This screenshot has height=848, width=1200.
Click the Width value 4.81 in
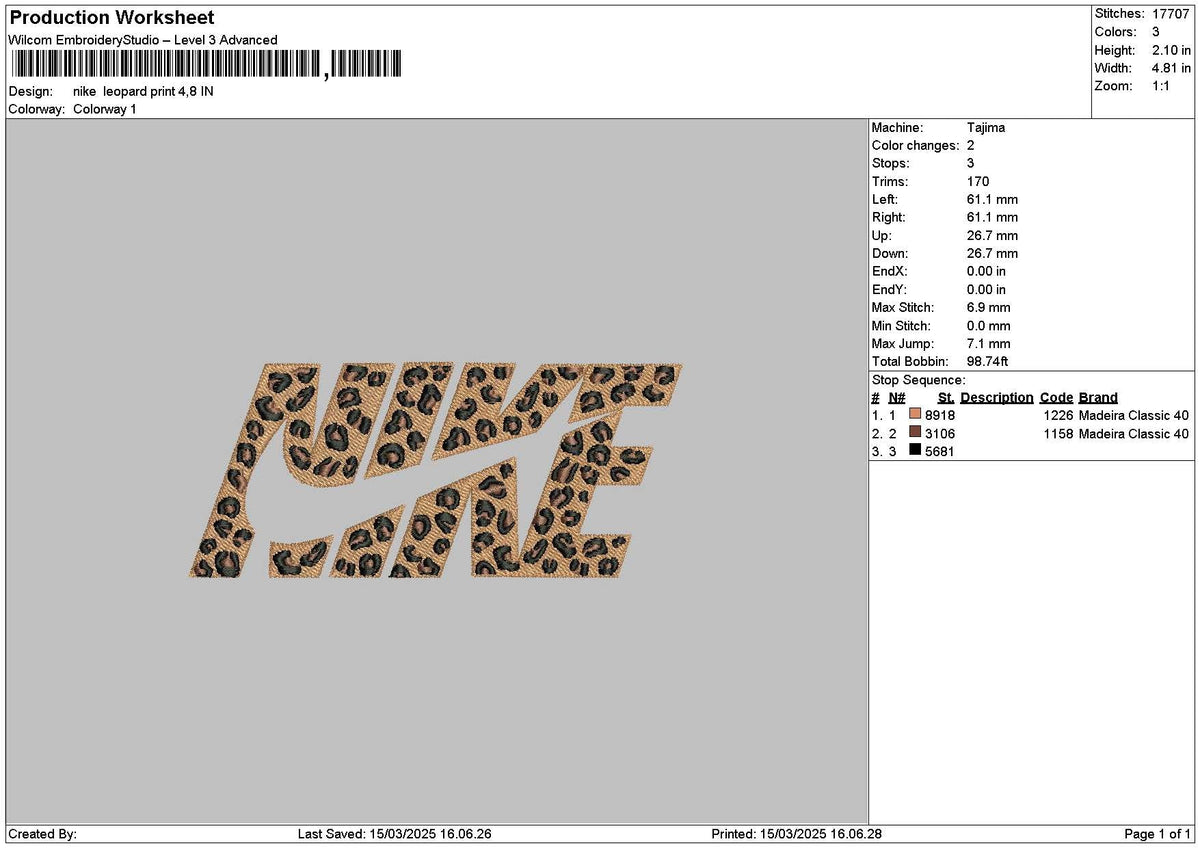click(x=1171, y=68)
